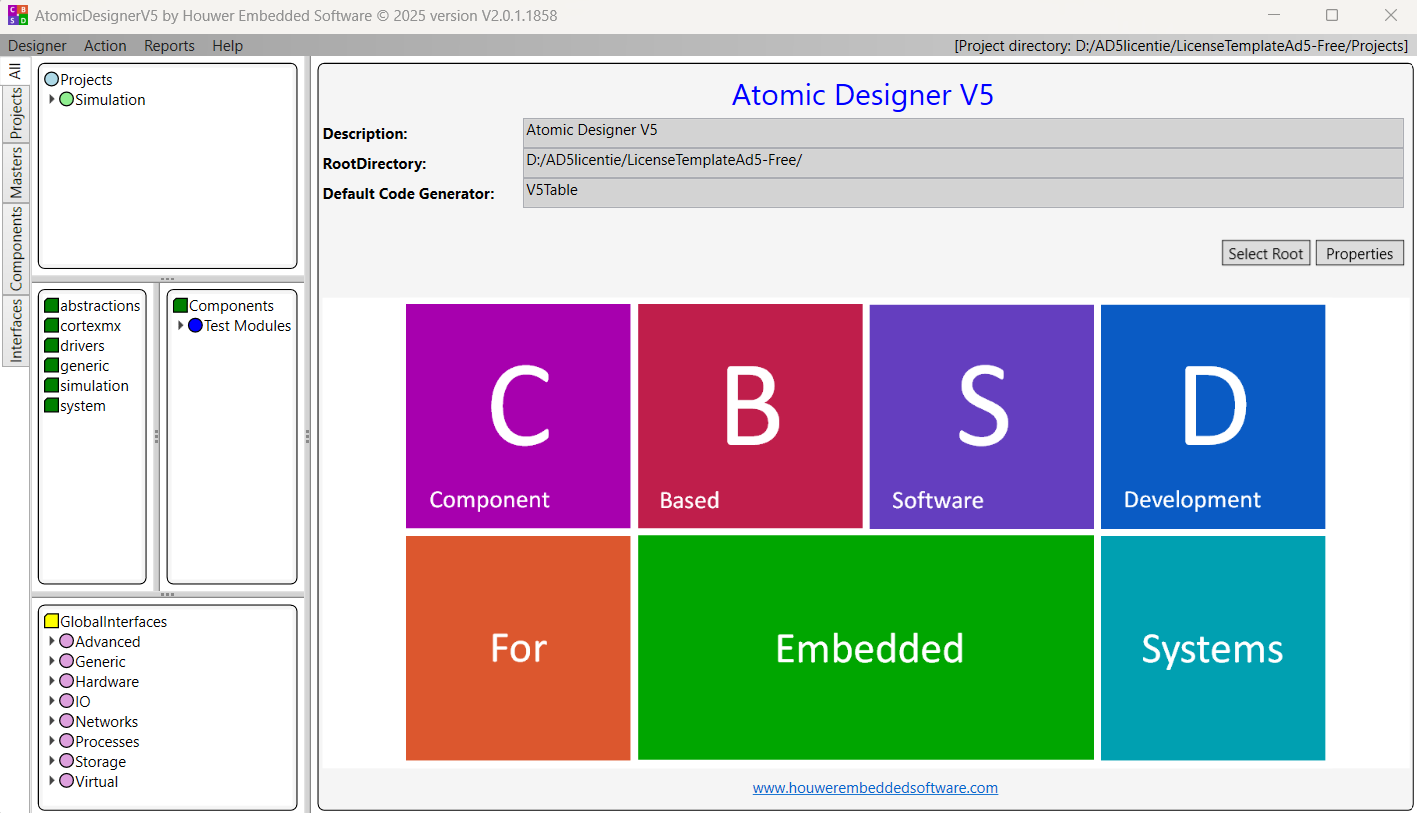Click the Default Code Generator field
The height and width of the screenshot is (813, 1417).
point(963,193)
